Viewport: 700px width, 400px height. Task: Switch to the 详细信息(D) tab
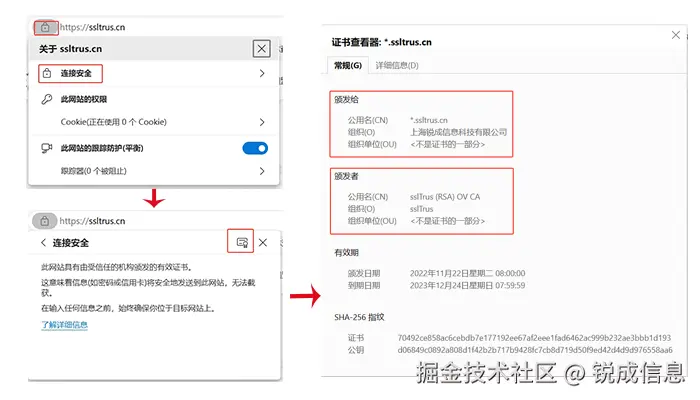397,66
